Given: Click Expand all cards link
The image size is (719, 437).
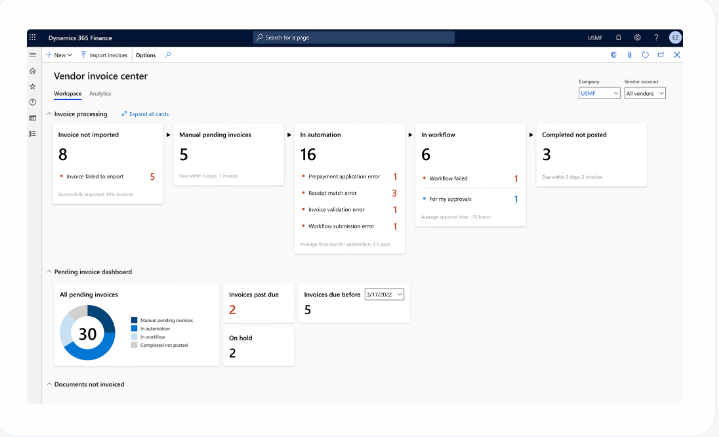Looking at the screenshot, I should pyautogui.click(x=145, y=114).
